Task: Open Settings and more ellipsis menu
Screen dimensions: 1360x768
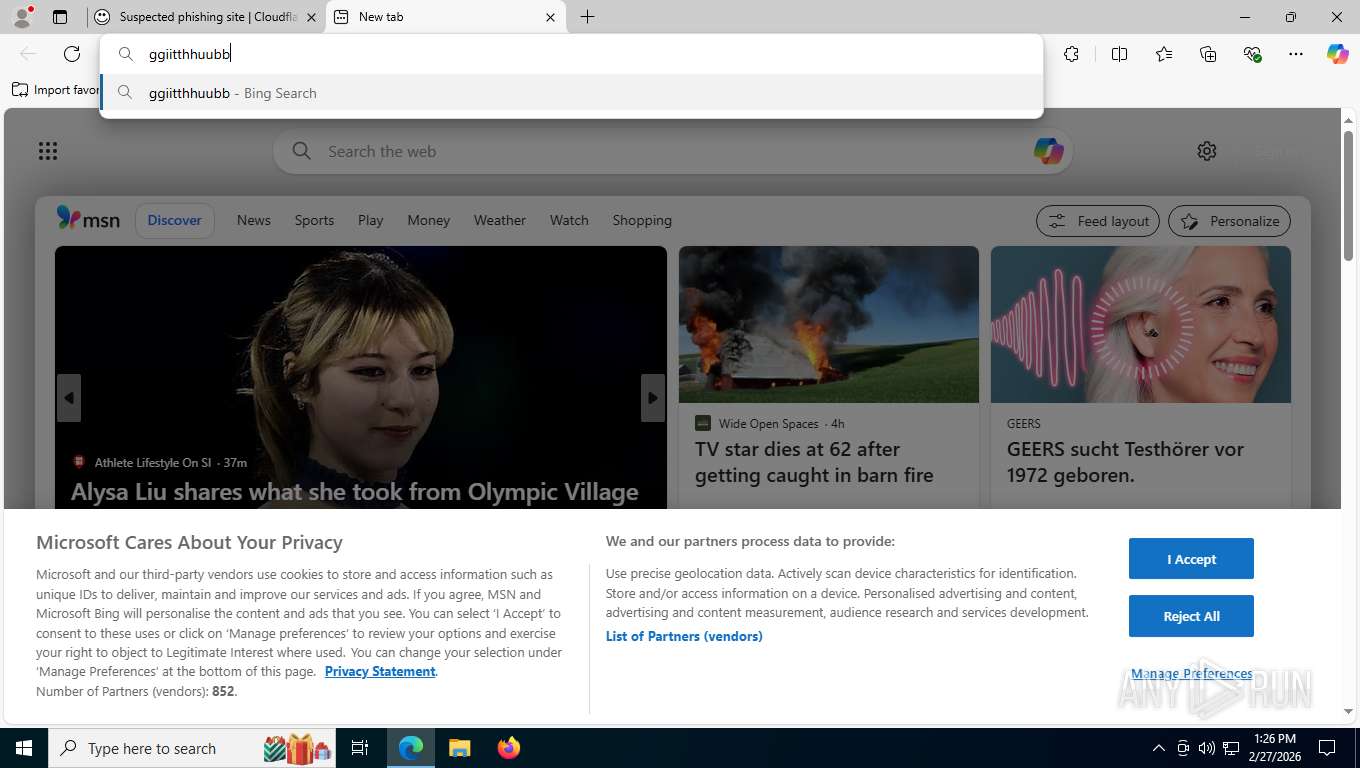Action: coord(1296,54)
